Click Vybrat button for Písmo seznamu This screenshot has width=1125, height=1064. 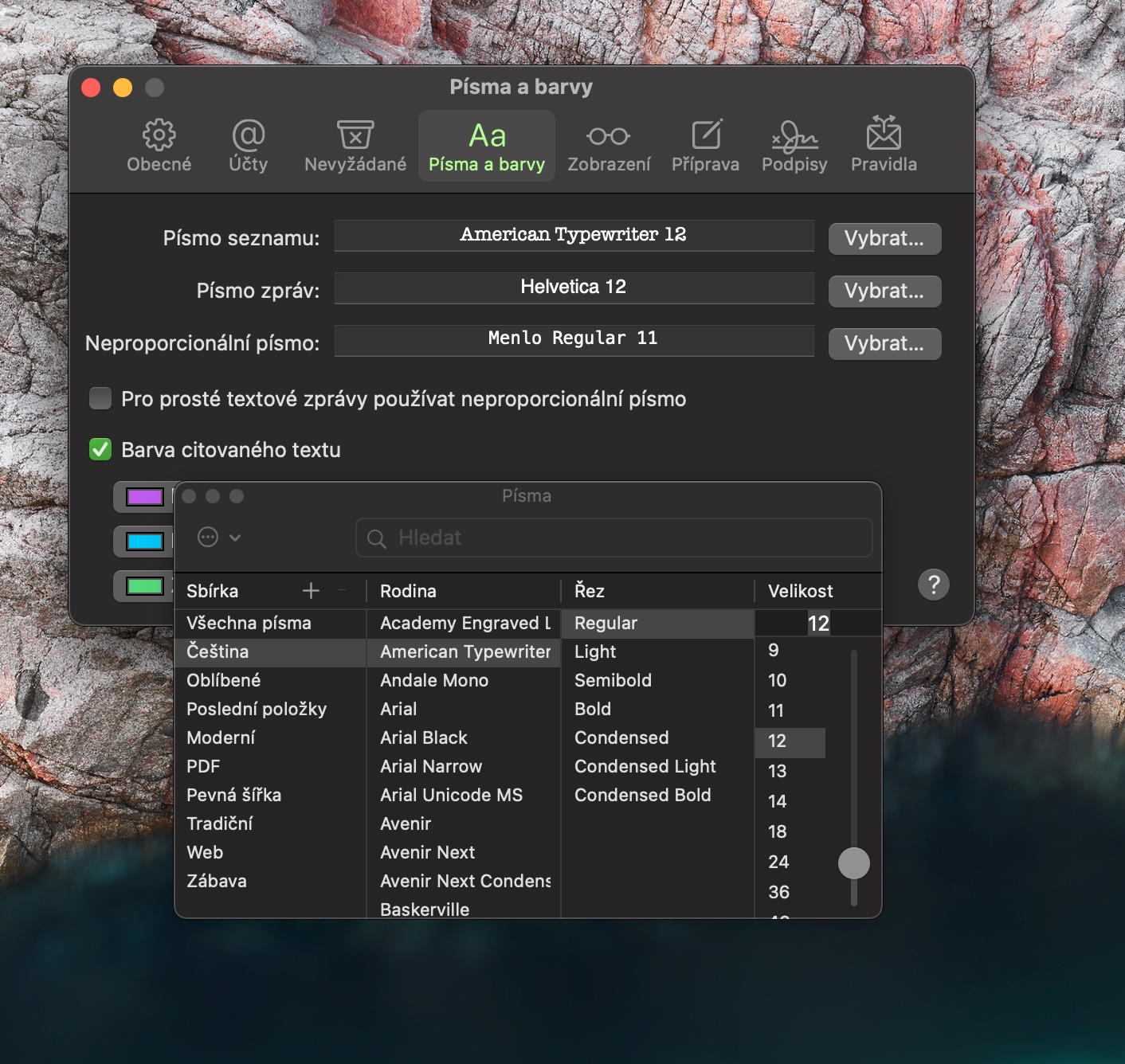[x=884, y=239]
